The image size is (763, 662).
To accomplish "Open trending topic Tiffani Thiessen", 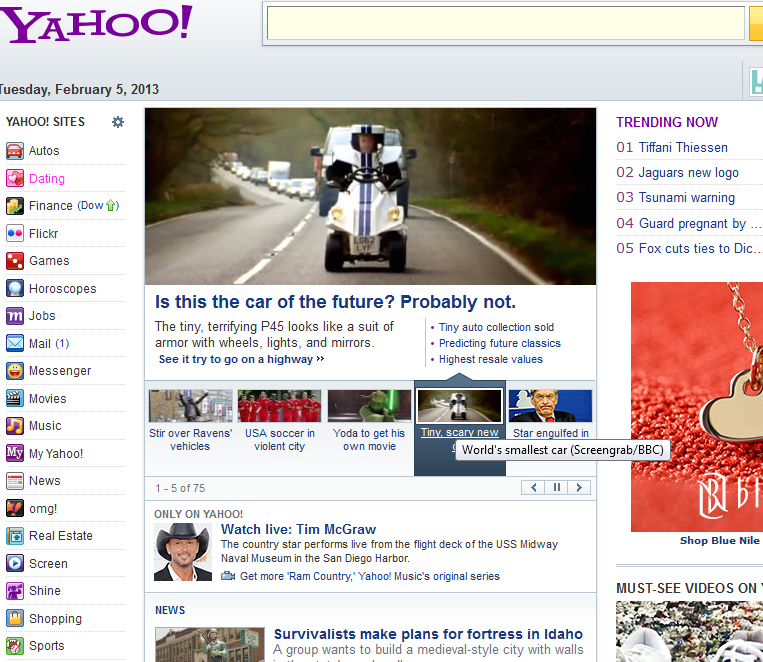I will [683, 147].
